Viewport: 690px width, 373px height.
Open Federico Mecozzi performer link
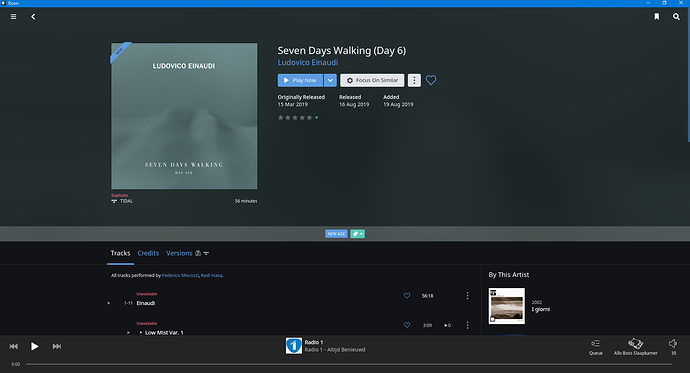[x=180, y=275]
